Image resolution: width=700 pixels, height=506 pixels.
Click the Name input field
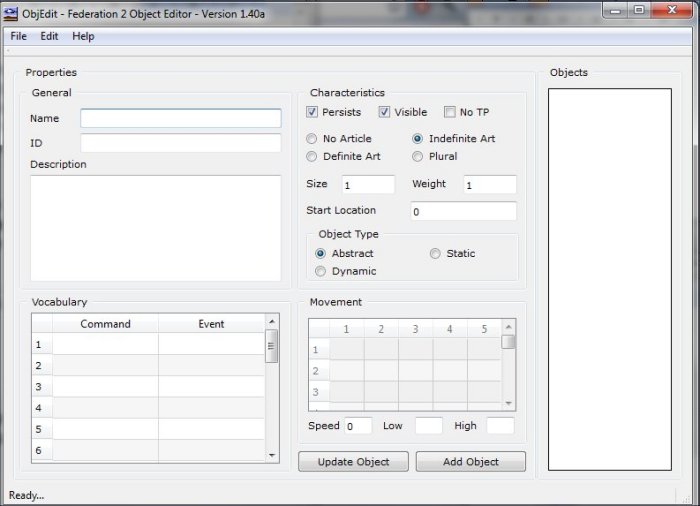coord(181,118)
